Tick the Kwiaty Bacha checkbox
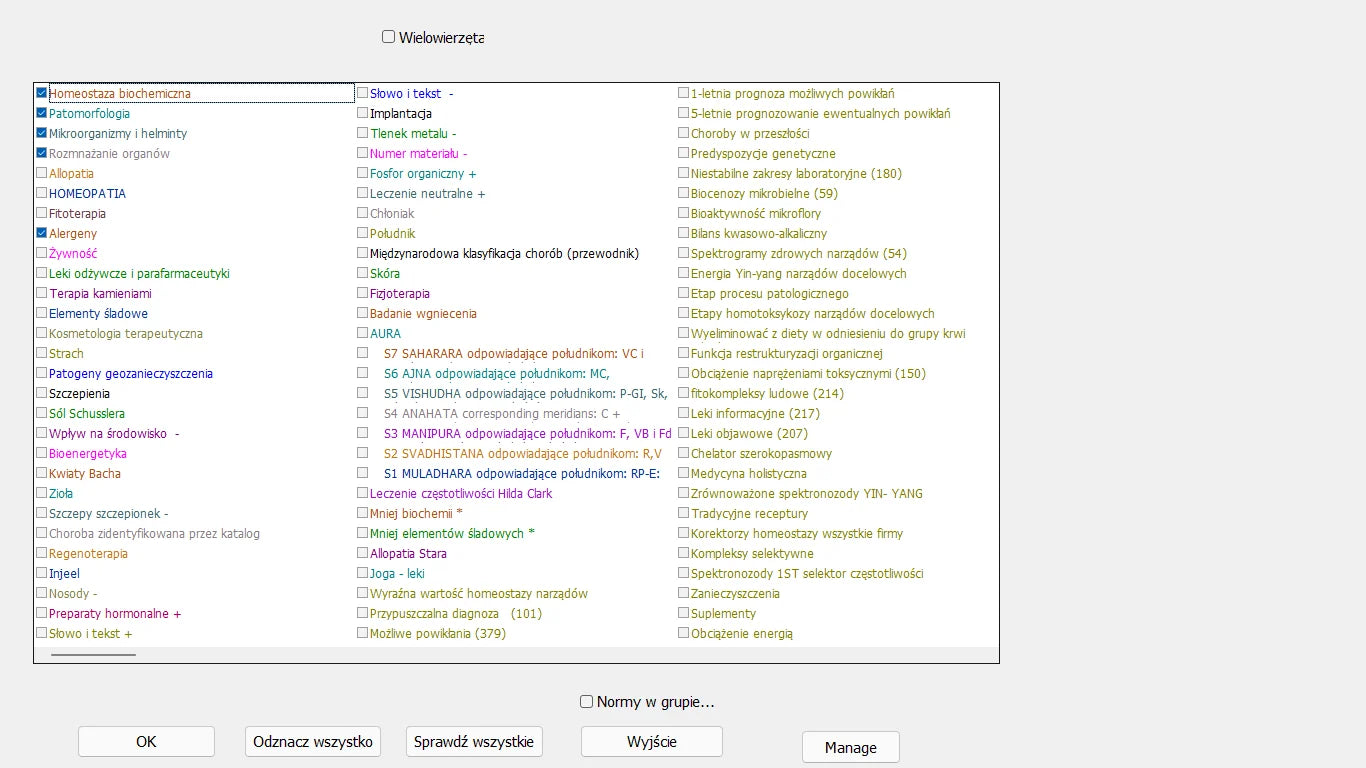1366x768 pixels. click(x=42, y=473)
